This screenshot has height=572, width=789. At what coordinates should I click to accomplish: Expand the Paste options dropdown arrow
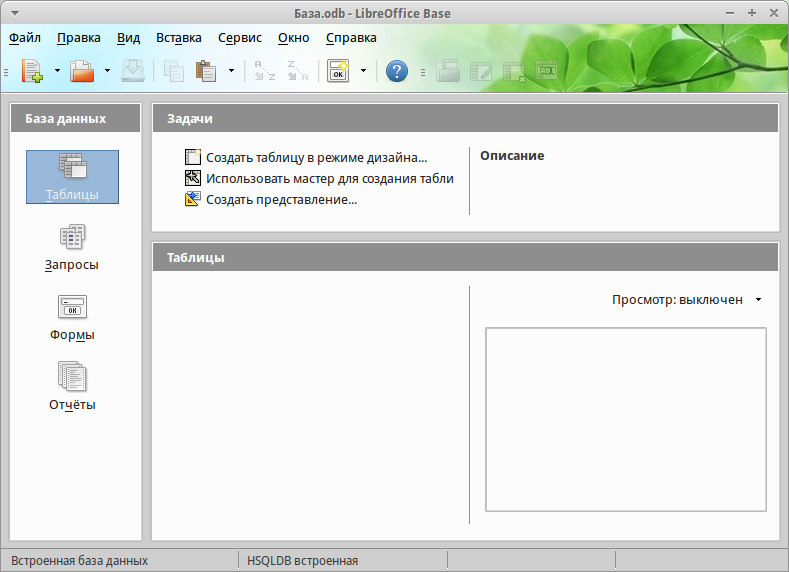[231, 71]
